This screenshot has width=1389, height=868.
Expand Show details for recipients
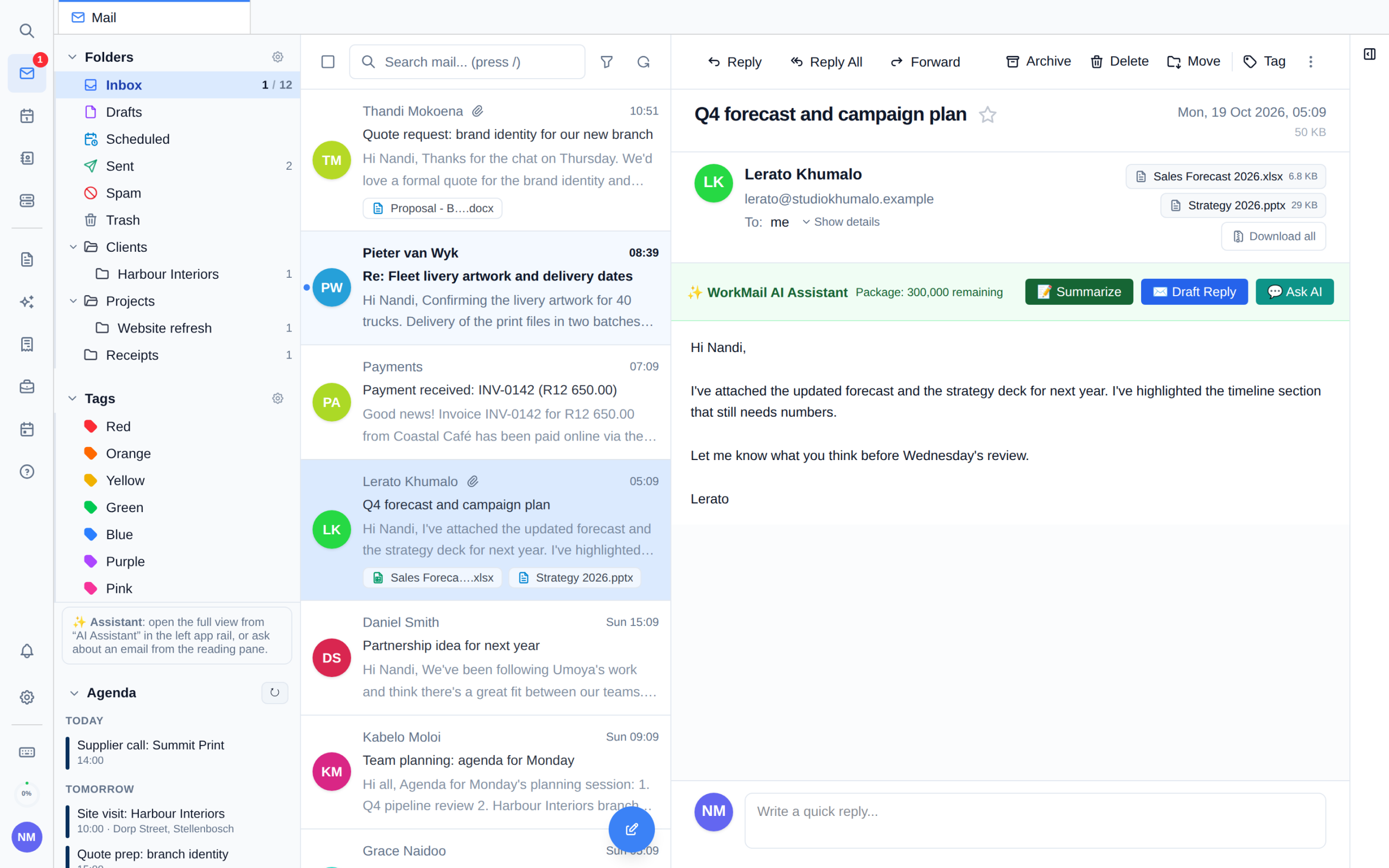[x=841, y=221]
